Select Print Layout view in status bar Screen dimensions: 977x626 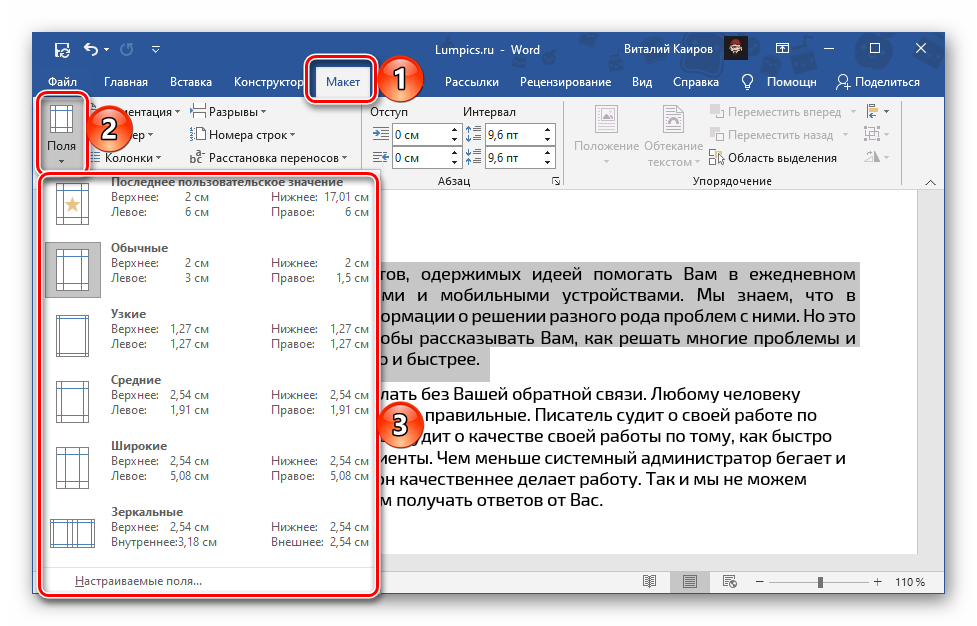click(x=690, y=582)
